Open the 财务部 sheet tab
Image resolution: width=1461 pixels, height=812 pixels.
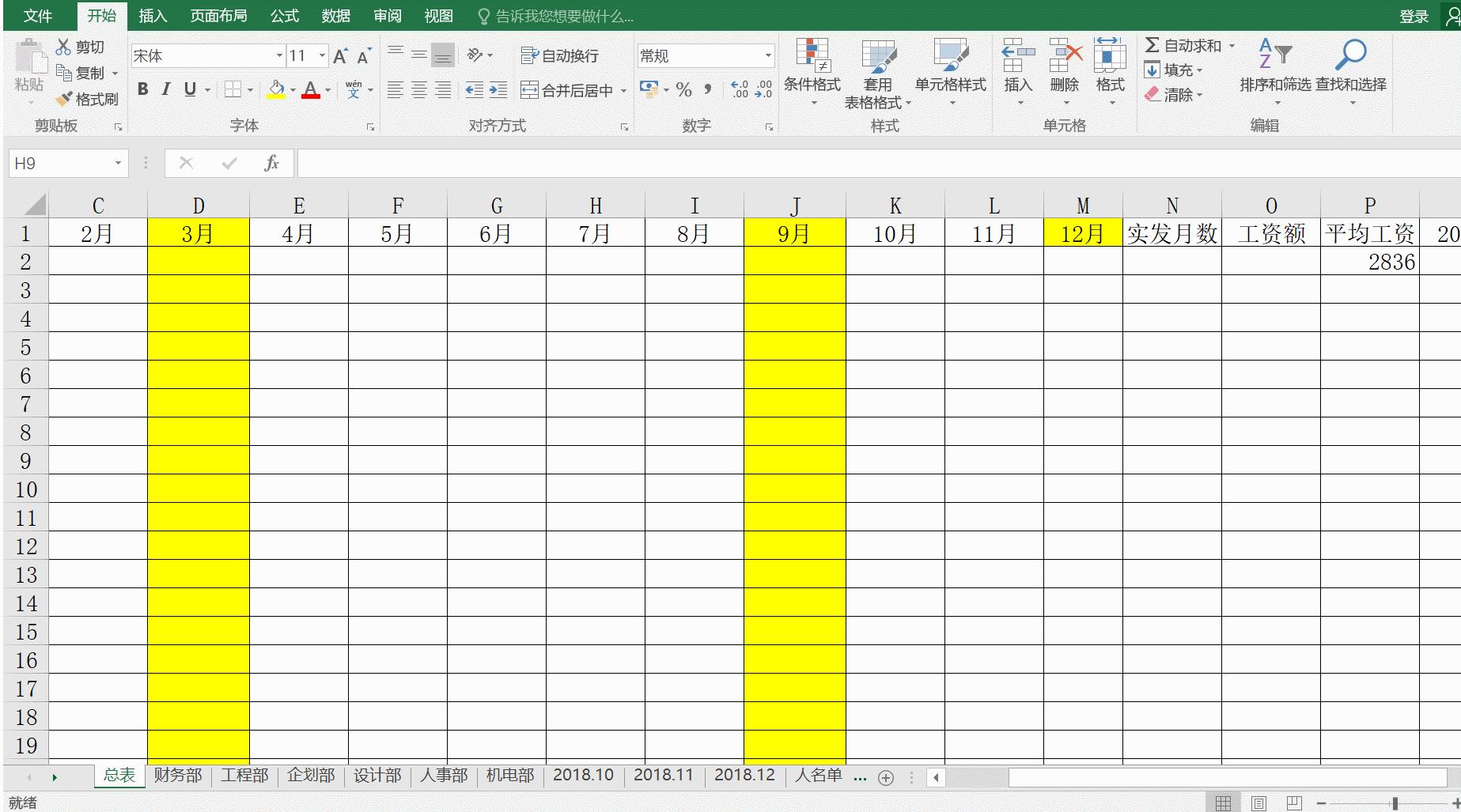(178, 775)
